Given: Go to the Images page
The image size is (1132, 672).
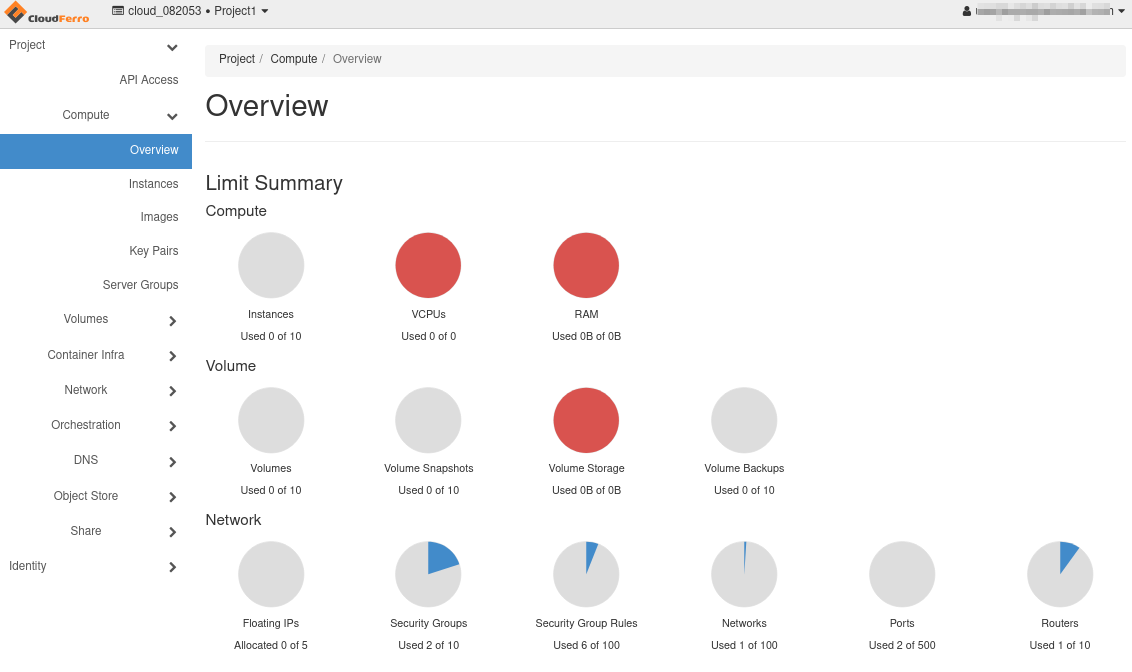Looking at the screenshot, I should (x=159, y=217).
